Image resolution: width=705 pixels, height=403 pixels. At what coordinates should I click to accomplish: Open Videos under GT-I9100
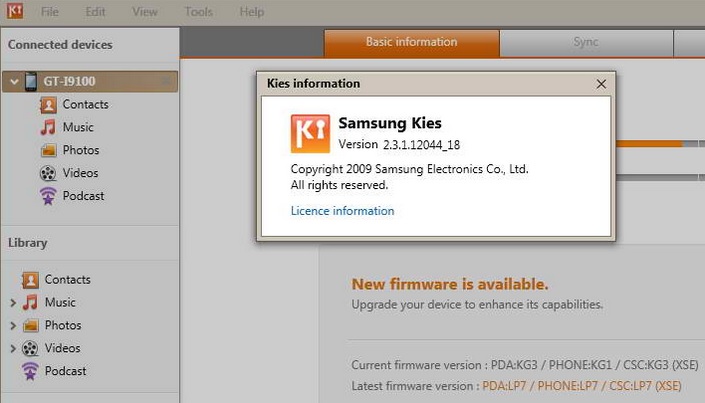click(80, 173)
